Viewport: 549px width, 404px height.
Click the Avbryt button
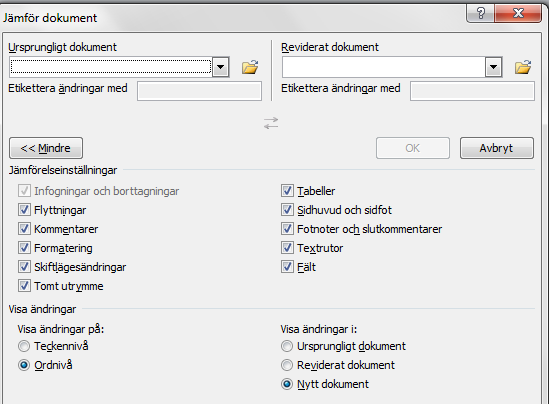(x=497, y=148)
